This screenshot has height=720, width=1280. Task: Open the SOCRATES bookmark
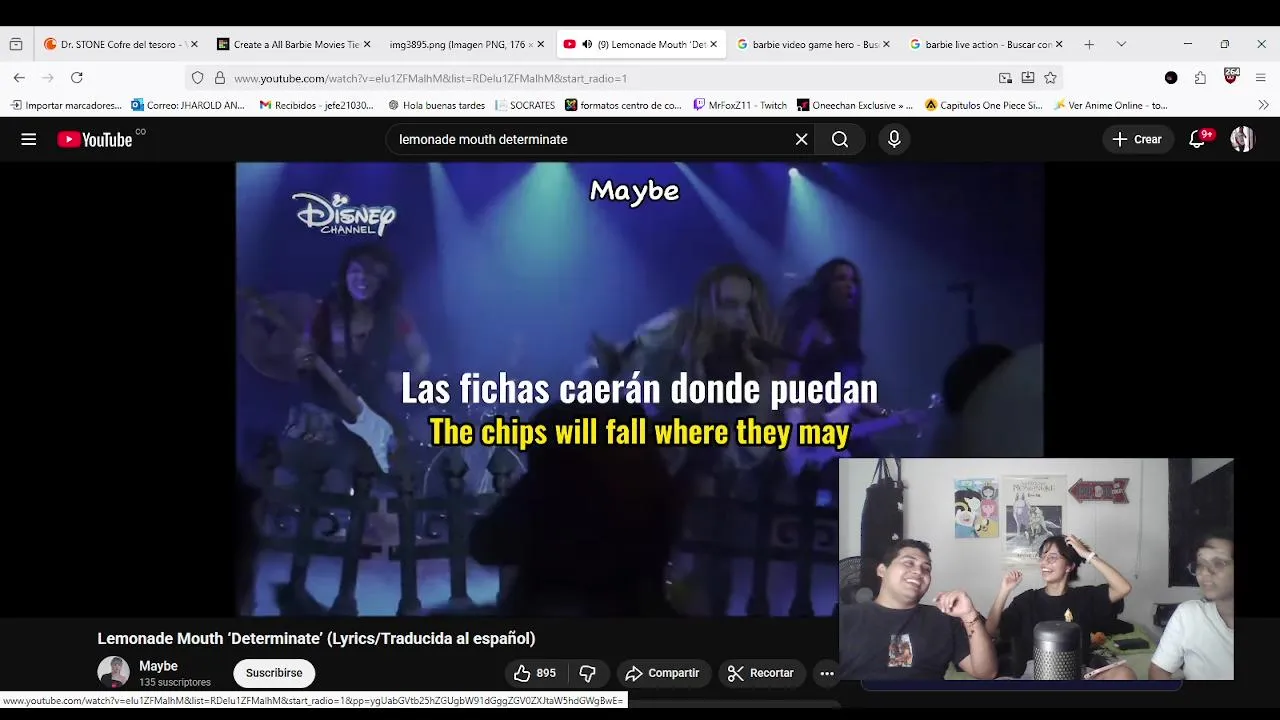[x=525, y=105]
